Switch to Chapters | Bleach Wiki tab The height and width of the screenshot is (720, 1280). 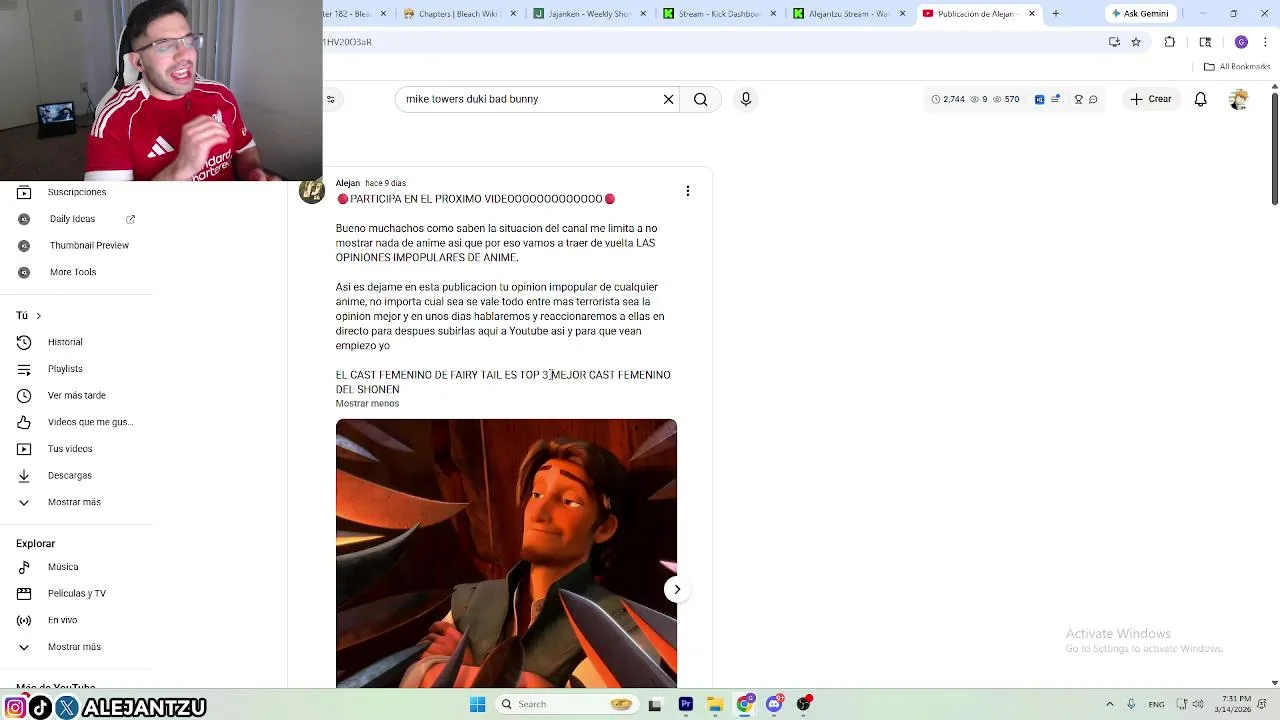(457, 14)
